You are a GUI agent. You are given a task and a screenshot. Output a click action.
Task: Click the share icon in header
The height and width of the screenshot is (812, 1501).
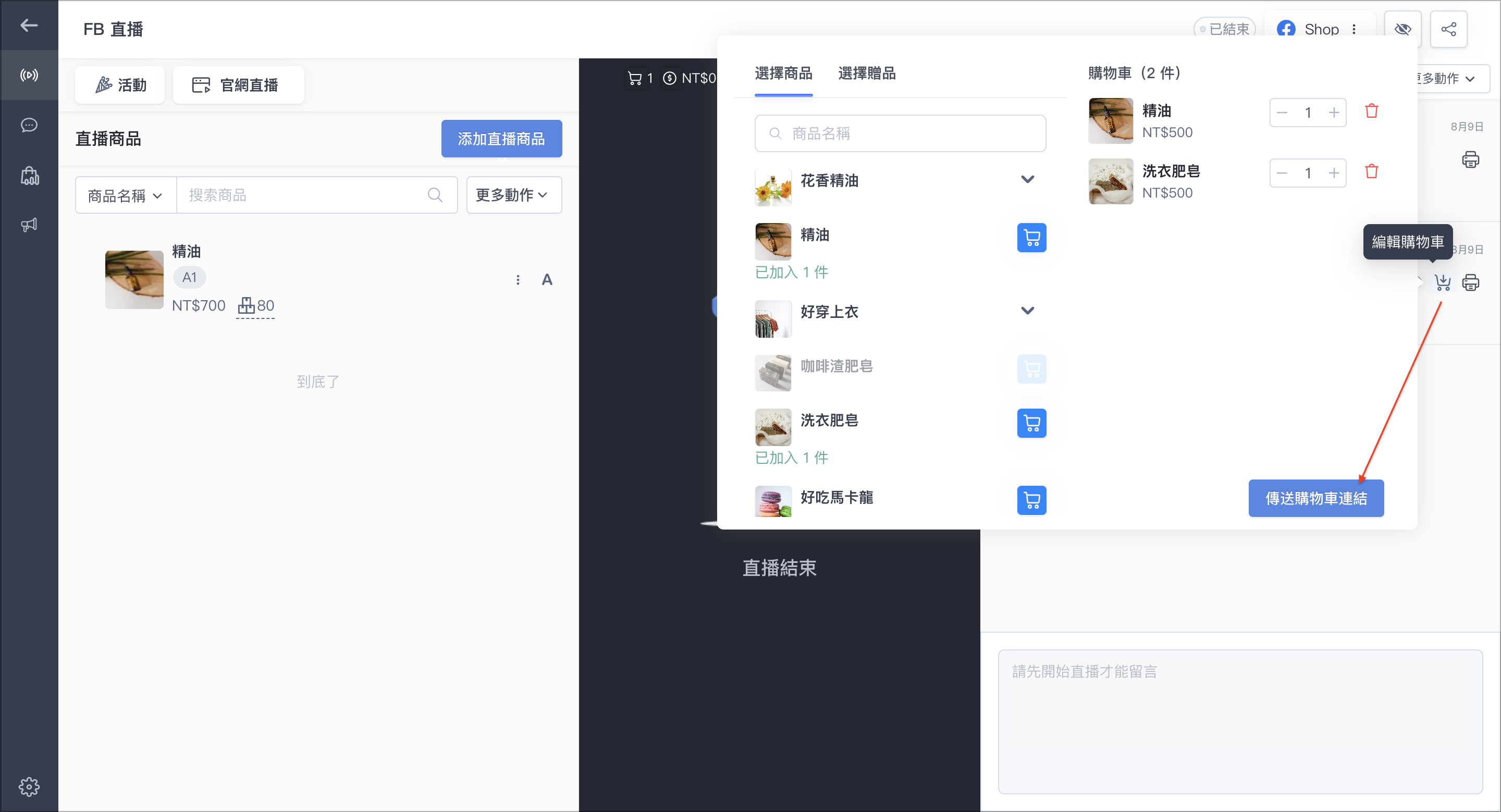click(1448, 29)
